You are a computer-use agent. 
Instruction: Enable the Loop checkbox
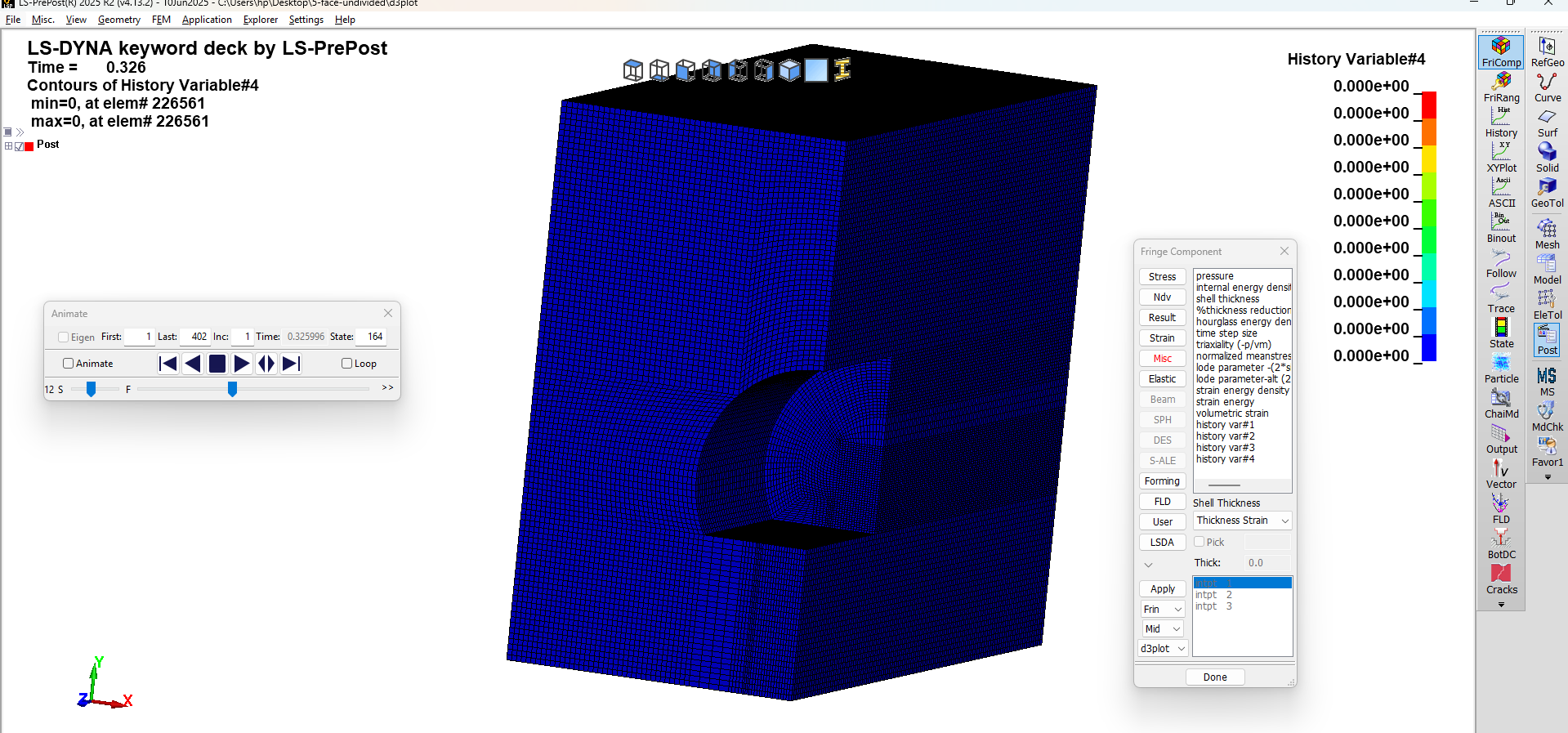coord(347,364)
